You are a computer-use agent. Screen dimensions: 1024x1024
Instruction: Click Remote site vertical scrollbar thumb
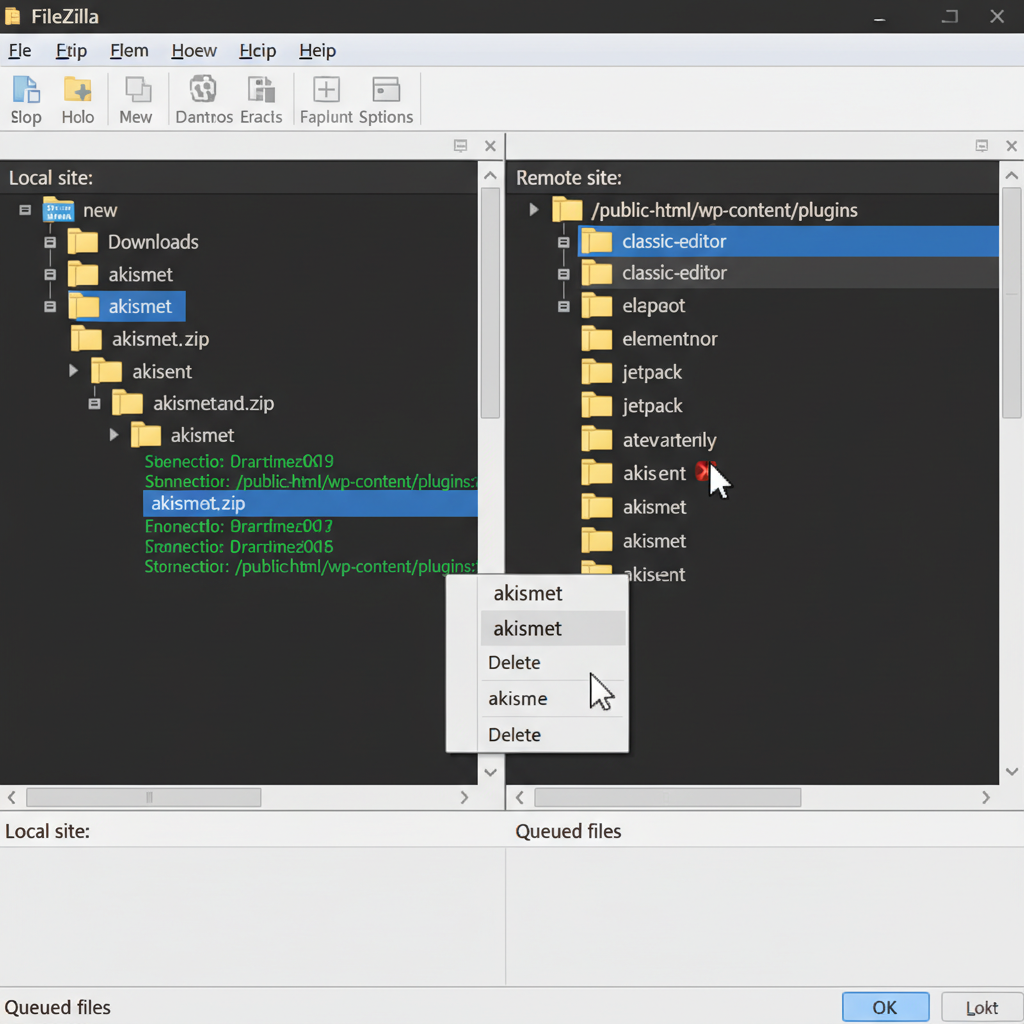[1012, 302]
